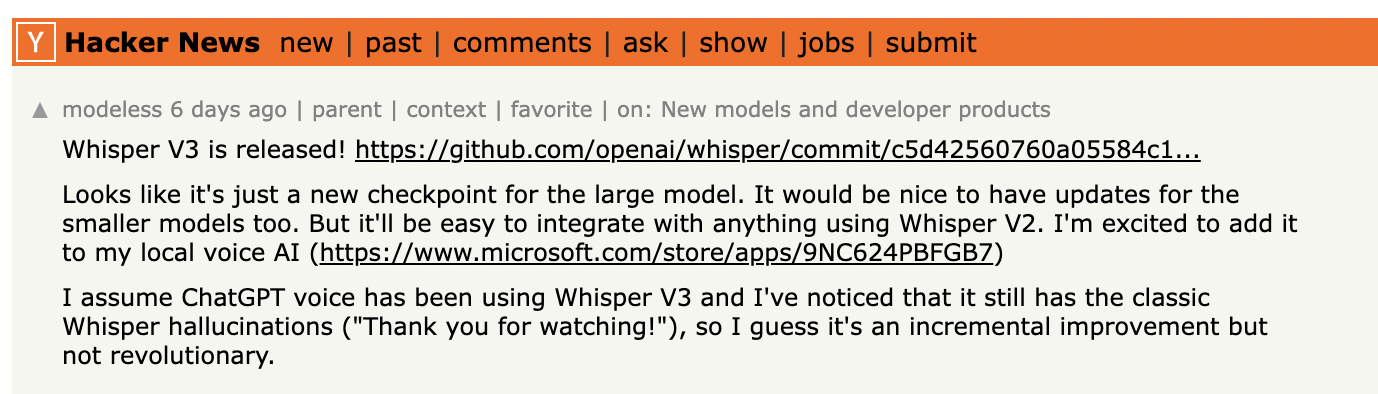This screenshot has height=394, width=1378.
Task: Click the Whisper hallucinations paragraph text
Action: pyautogui.click(x=665, y=326)
